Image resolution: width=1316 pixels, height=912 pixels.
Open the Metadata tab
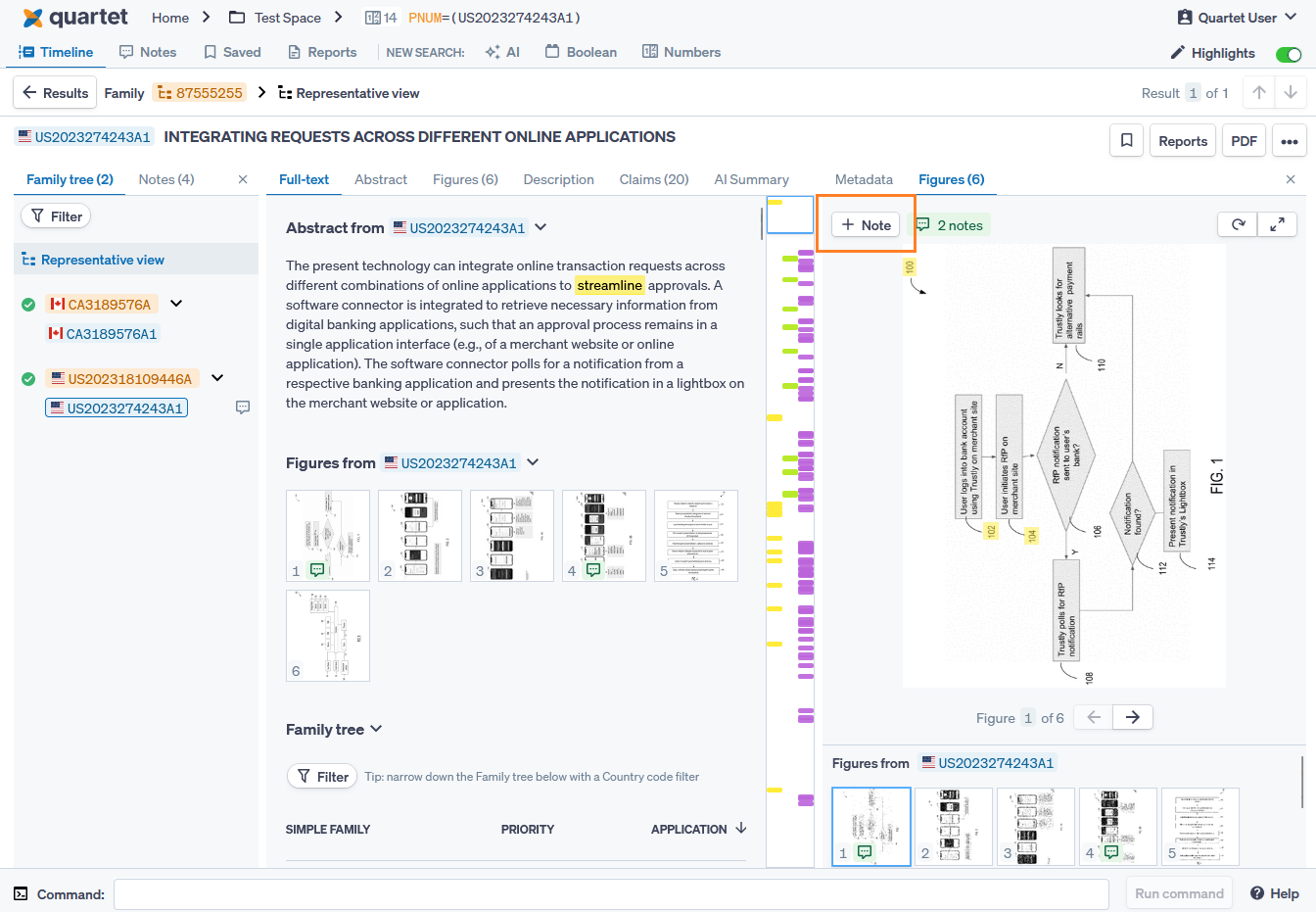pyautogui.click(x=863, y=179)
